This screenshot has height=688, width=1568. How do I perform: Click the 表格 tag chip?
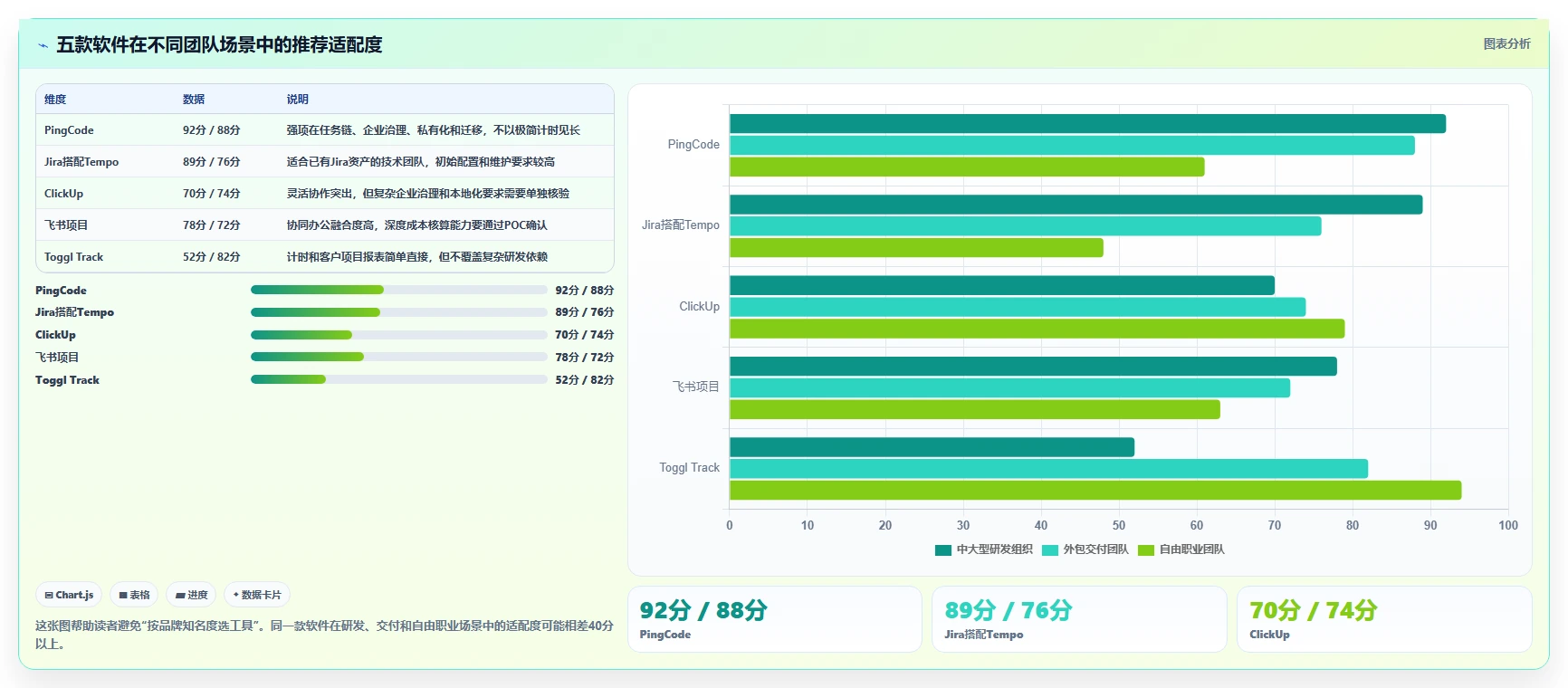[134, 595]
